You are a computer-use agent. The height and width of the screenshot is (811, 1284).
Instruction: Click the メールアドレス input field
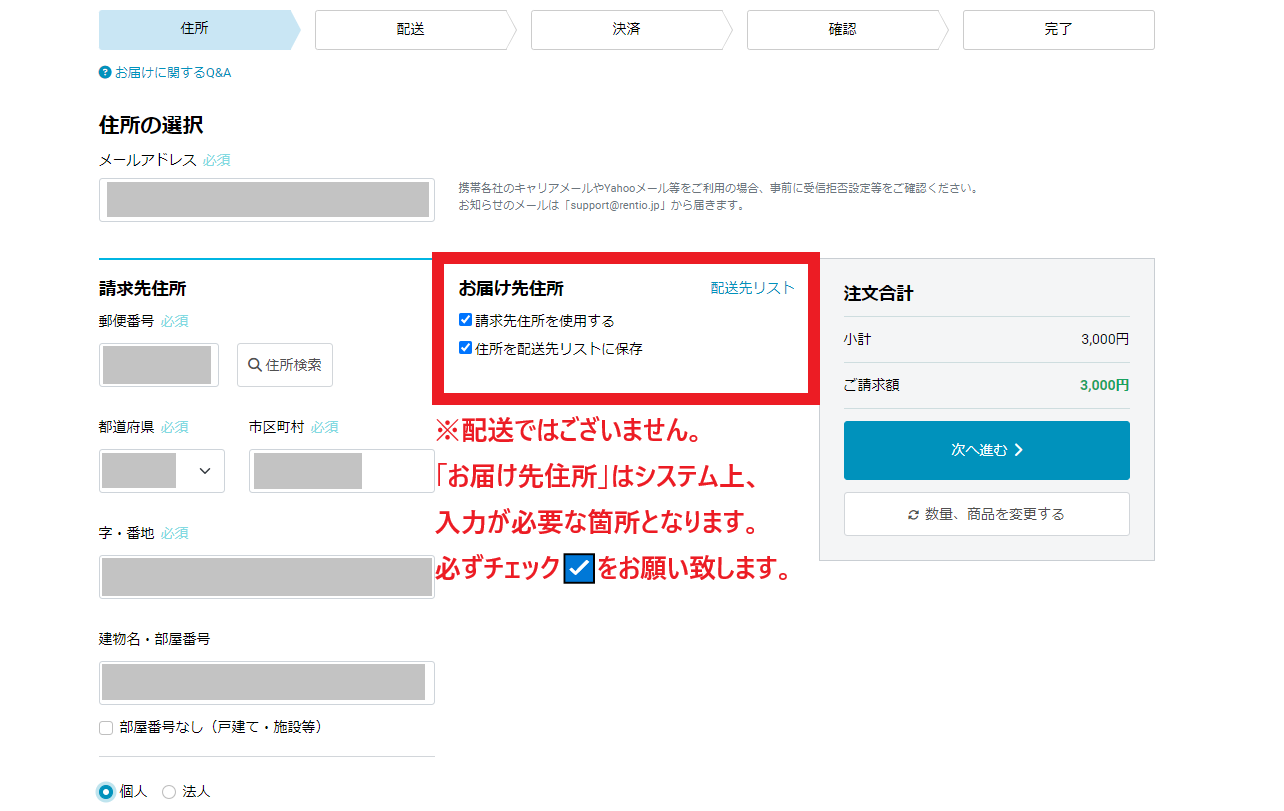pyautogui.click(x=267, y=200)
